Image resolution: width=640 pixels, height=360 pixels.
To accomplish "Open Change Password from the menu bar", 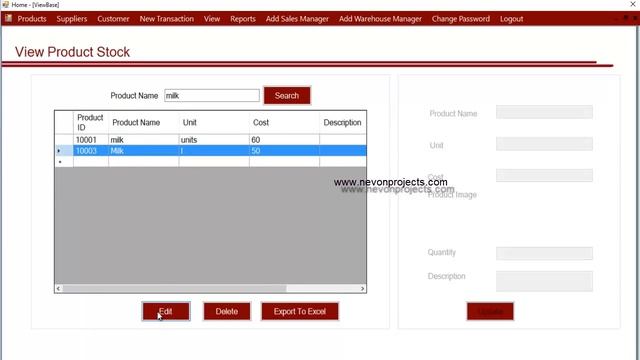I will pos(461,19).
